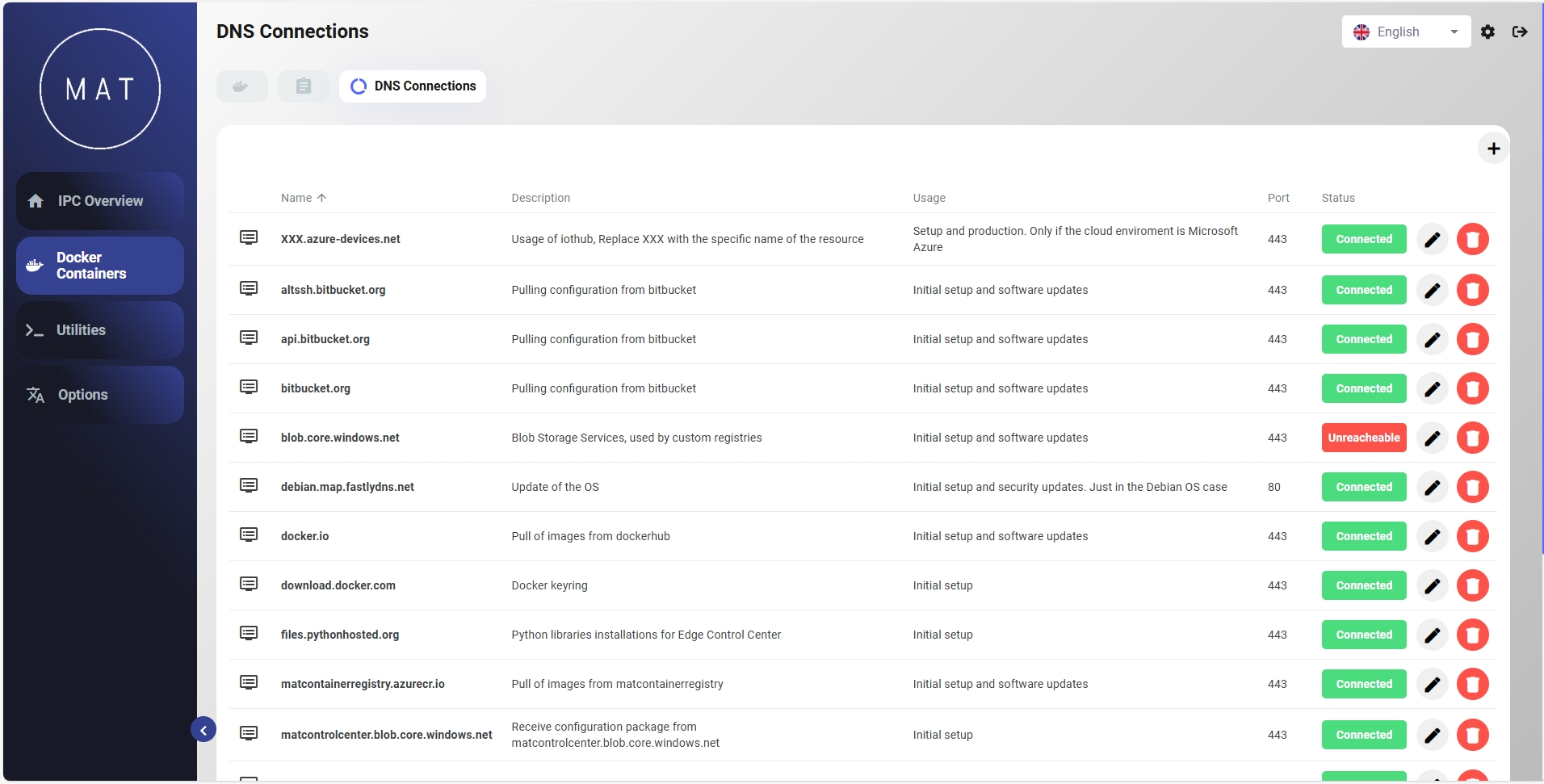Click Unreachable status on blob.core.windows.net
1544x784 pixels.
coord(1363,438)
